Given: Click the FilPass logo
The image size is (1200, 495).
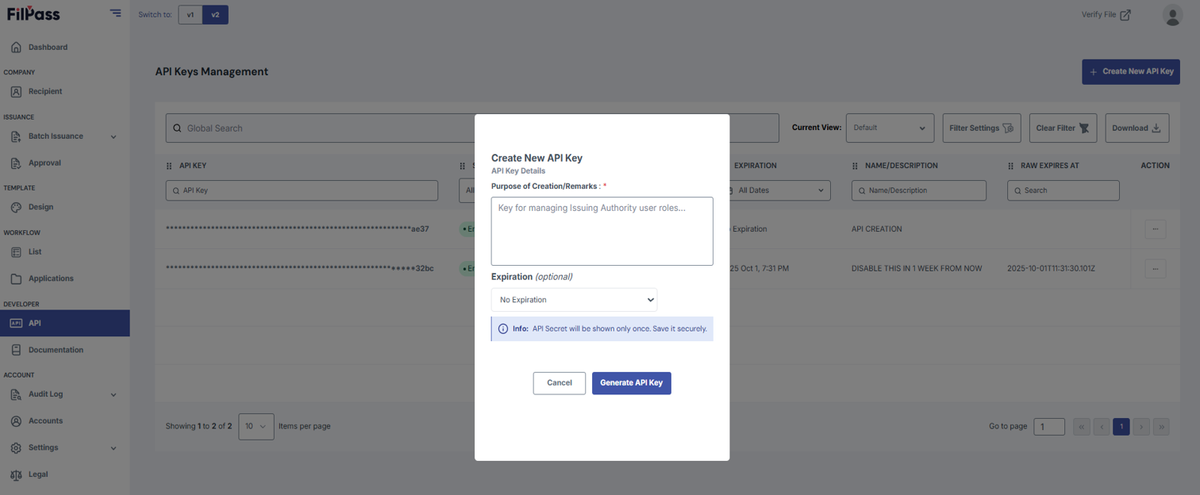Looking at the screenshot, I should (34, 14).
